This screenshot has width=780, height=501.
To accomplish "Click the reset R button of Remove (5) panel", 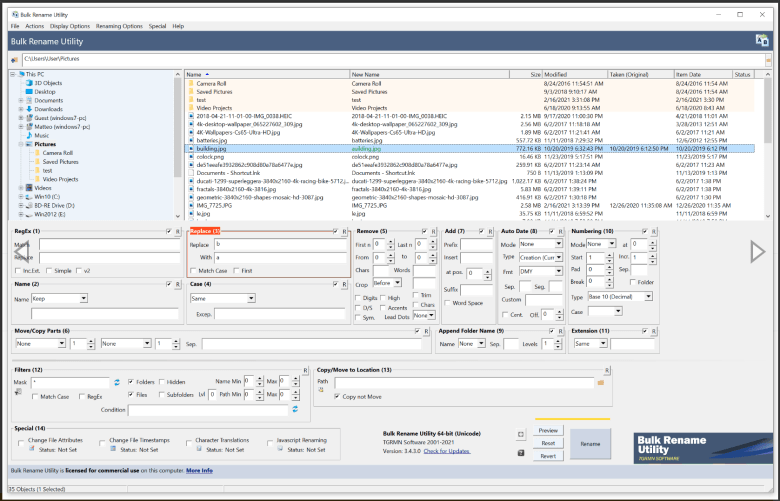I will (433, 232).
